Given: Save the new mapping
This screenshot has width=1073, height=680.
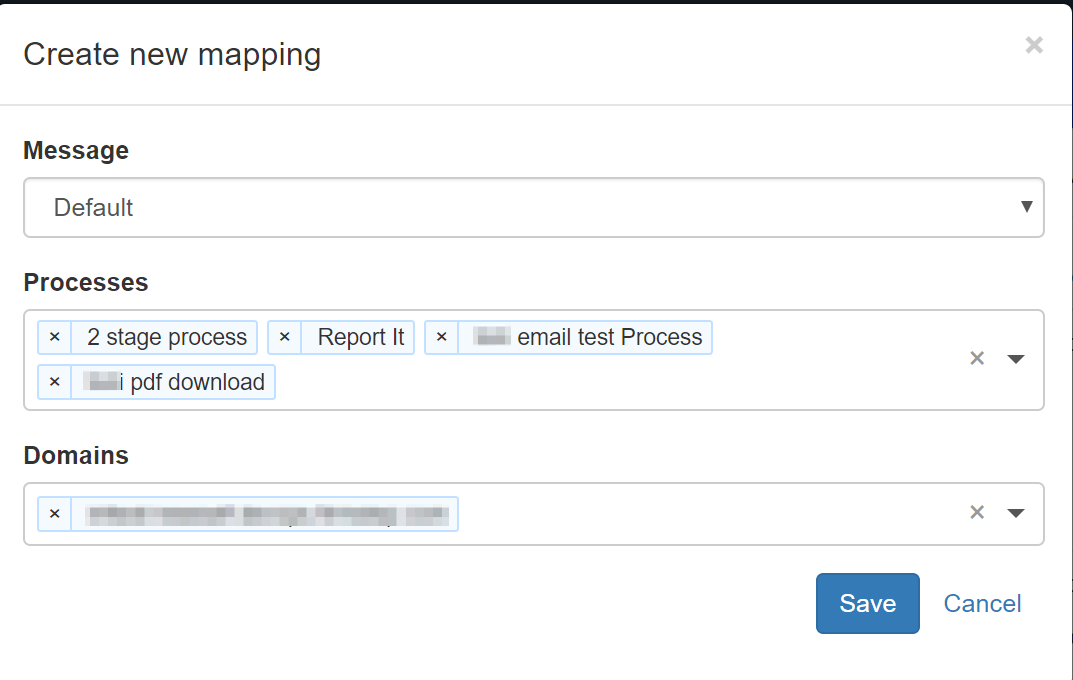Looking at the screenshot, I should click(866, 603).
